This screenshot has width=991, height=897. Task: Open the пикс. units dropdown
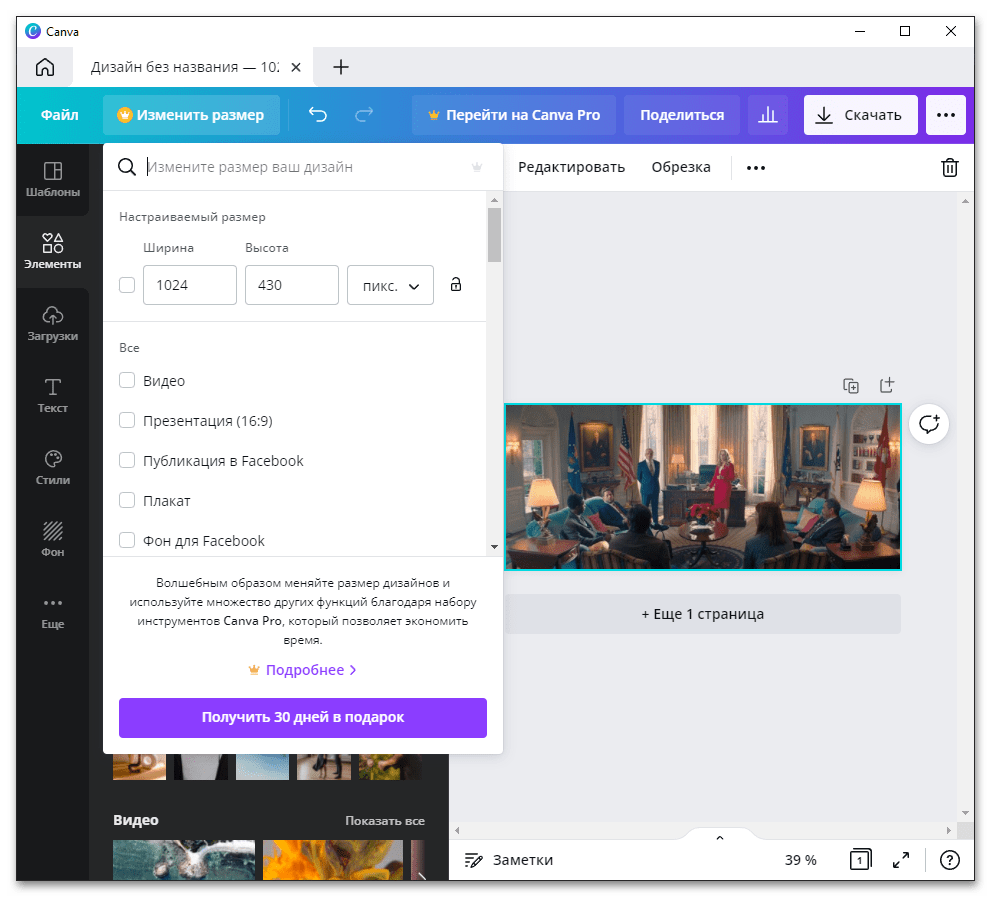pos(390,285)
